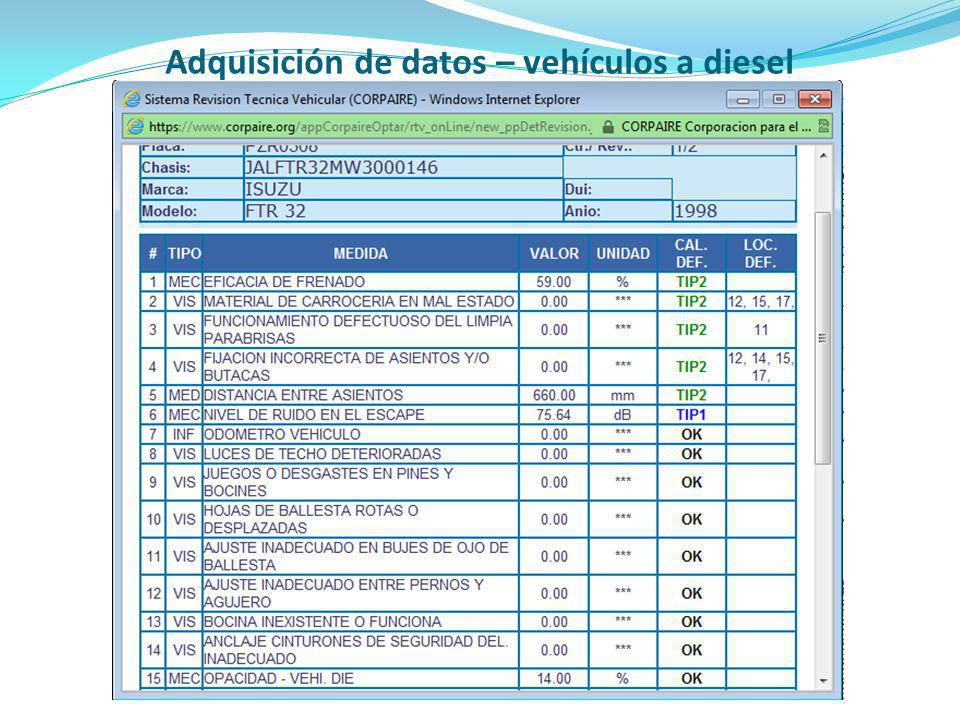Click the scrollbar up arrow
960x720 pixels.
click(x=823, y=156)
